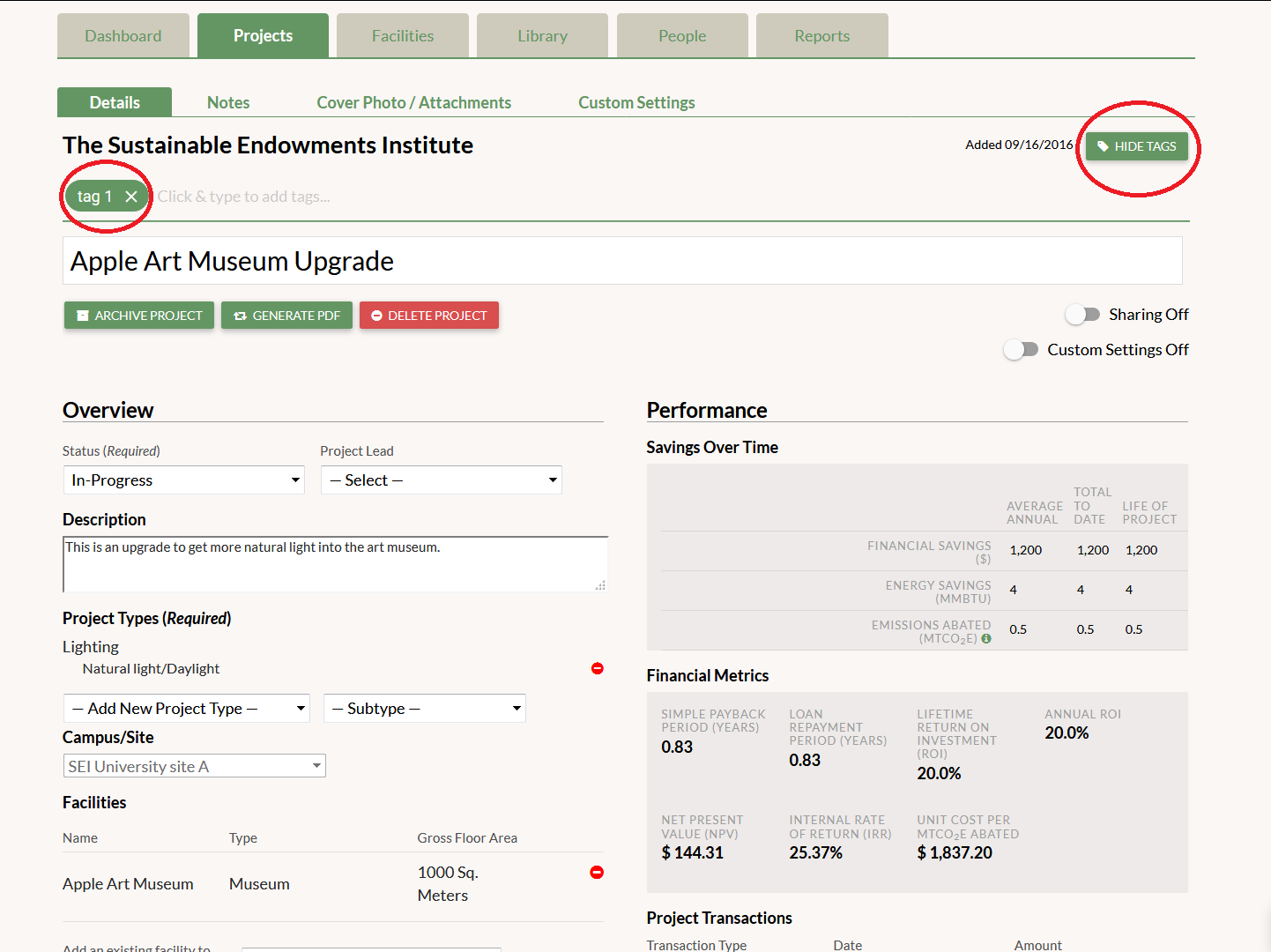Image resolution: width=1271 pixels, height=952 pixels.
Task: Open the Custom Settings sub-tab
Action: [x=636, y=102]
